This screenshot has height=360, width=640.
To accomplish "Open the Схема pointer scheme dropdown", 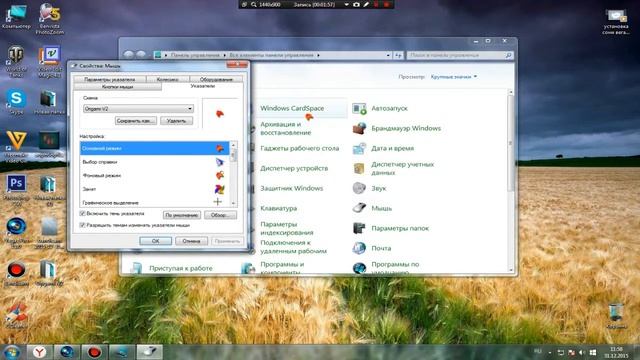I will point(138,109).
